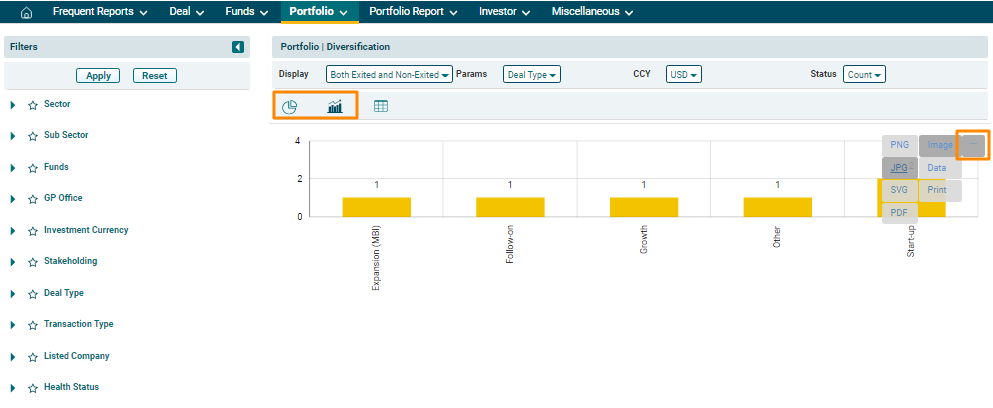Switch to pie chart view
Screen dimensions: 993x408
pyautogui.click(x=290, y=106)
